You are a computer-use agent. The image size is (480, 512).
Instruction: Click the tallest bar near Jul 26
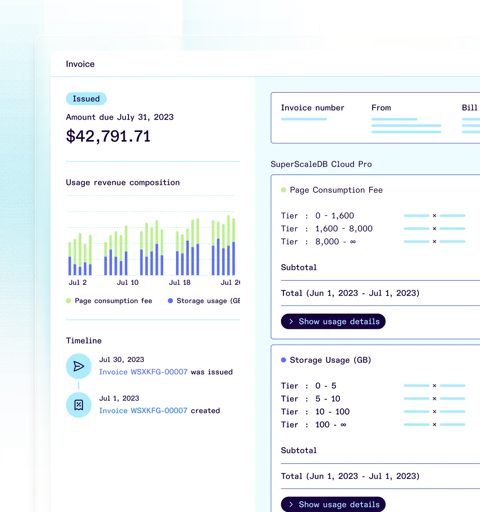click(x=229, y=245)
